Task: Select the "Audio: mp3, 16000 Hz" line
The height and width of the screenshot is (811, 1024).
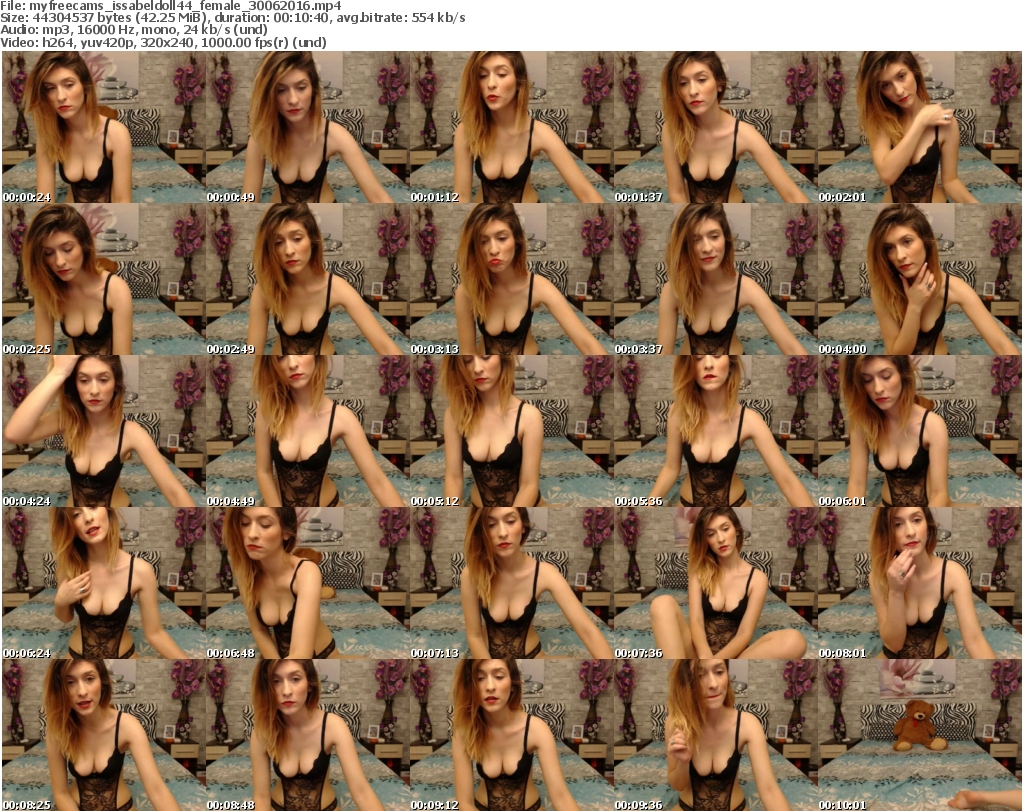Action: point(134,30)
